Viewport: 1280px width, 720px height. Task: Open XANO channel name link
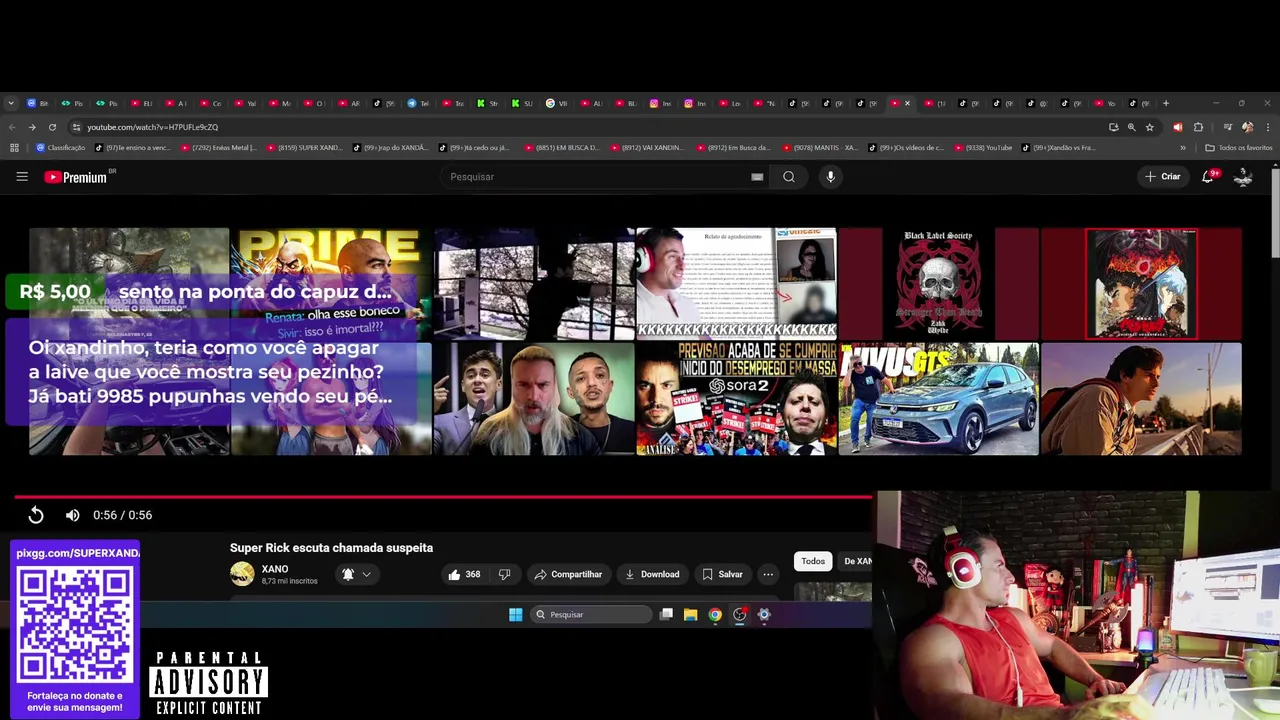275,569
